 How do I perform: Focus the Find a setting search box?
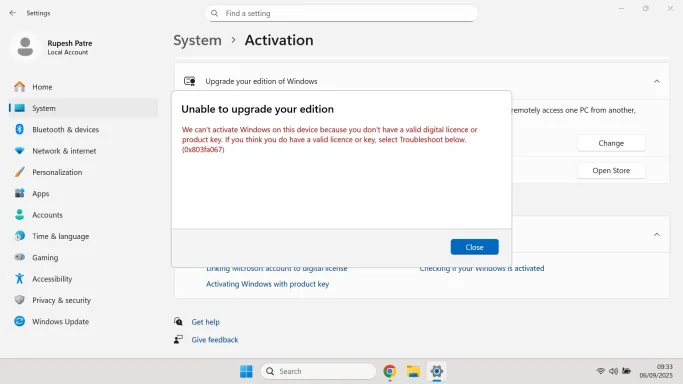point(341,13)
